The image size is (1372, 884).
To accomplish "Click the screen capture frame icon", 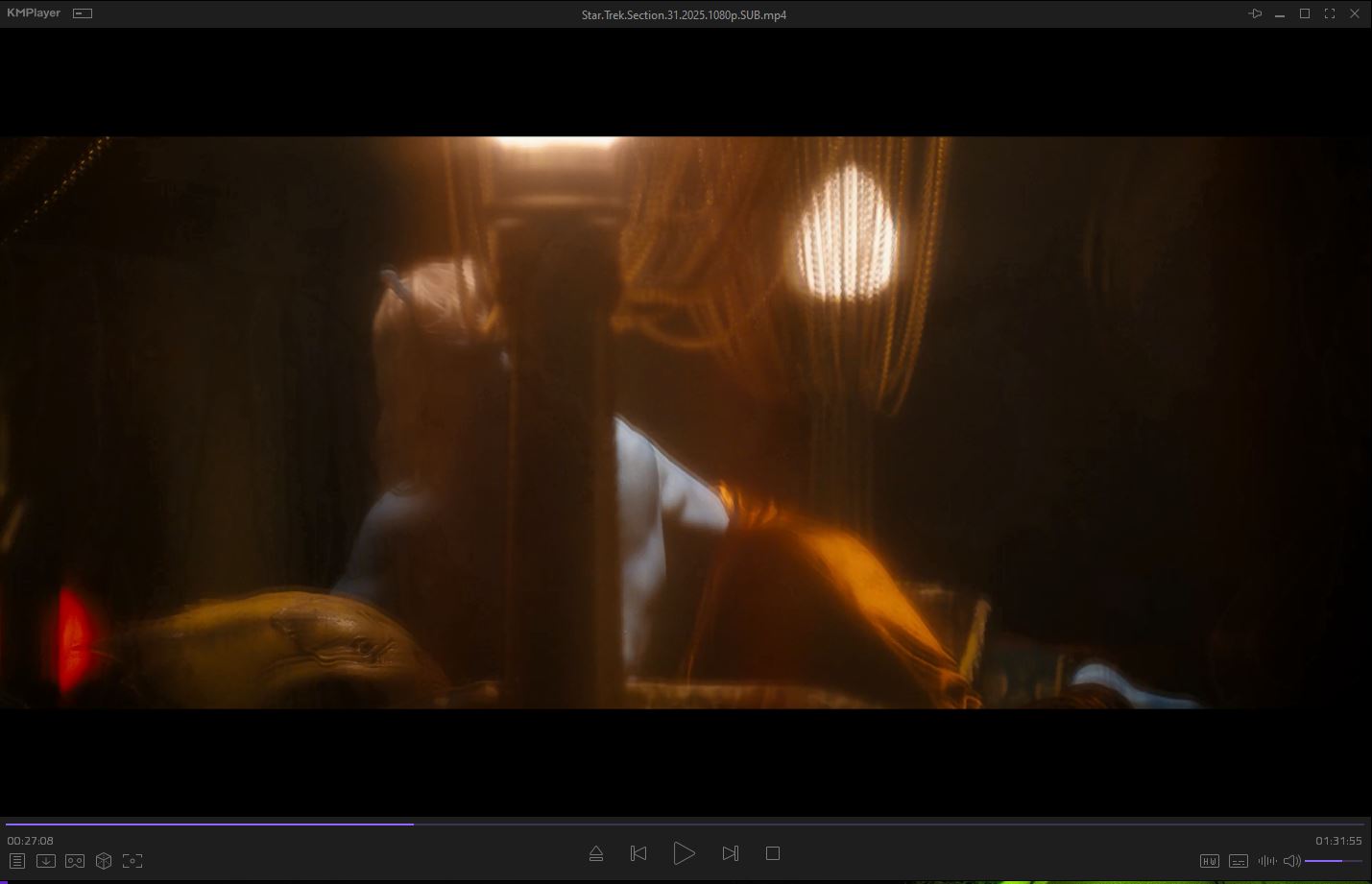I will pos(132,861).
